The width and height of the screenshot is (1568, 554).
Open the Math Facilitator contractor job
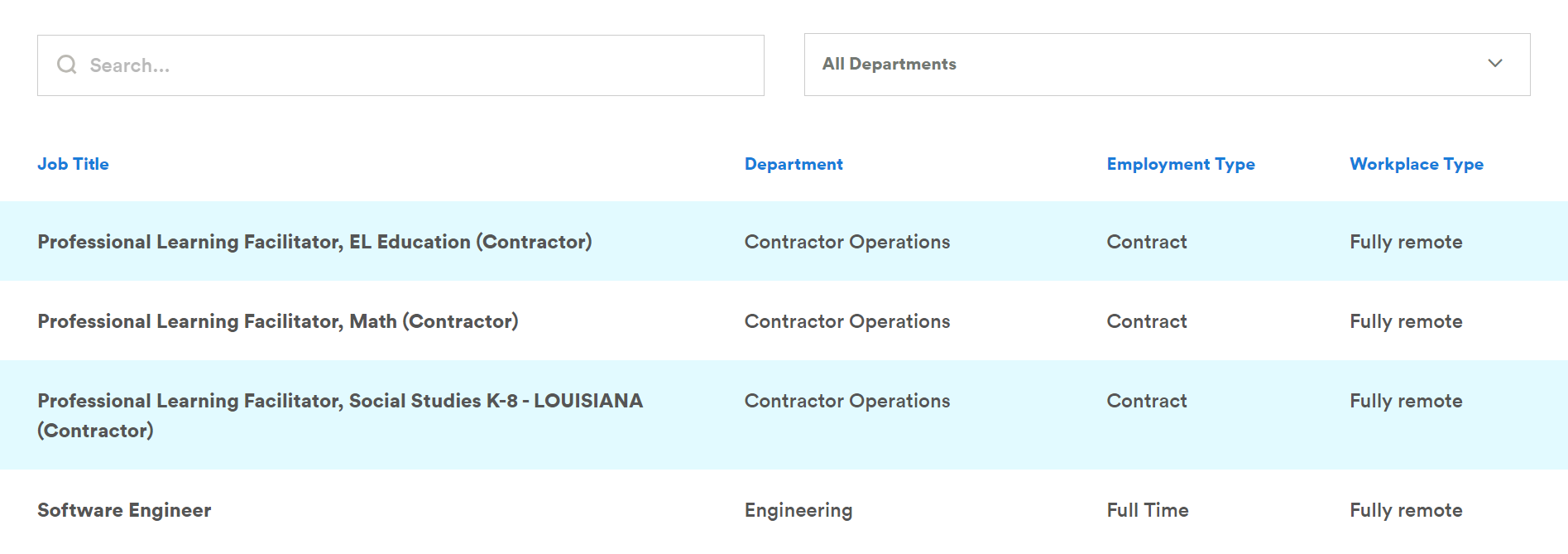click(x=278, y=321)
